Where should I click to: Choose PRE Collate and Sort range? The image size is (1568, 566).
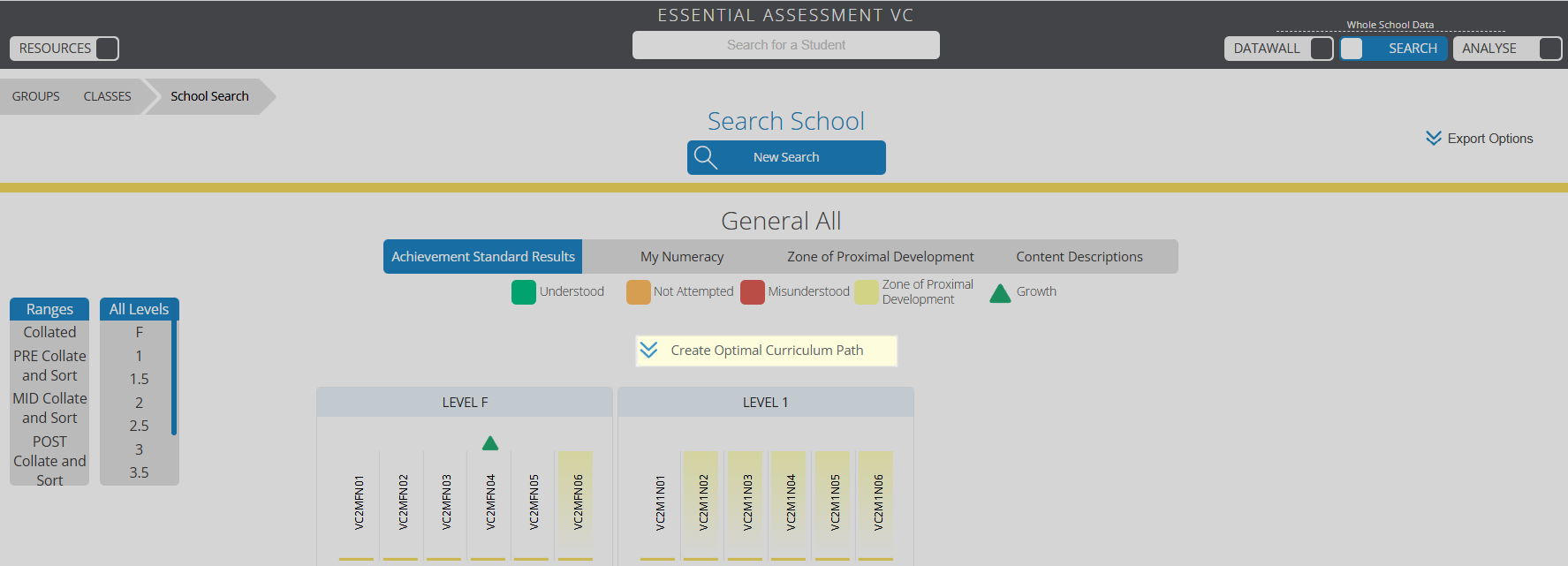tap(49, 366)
